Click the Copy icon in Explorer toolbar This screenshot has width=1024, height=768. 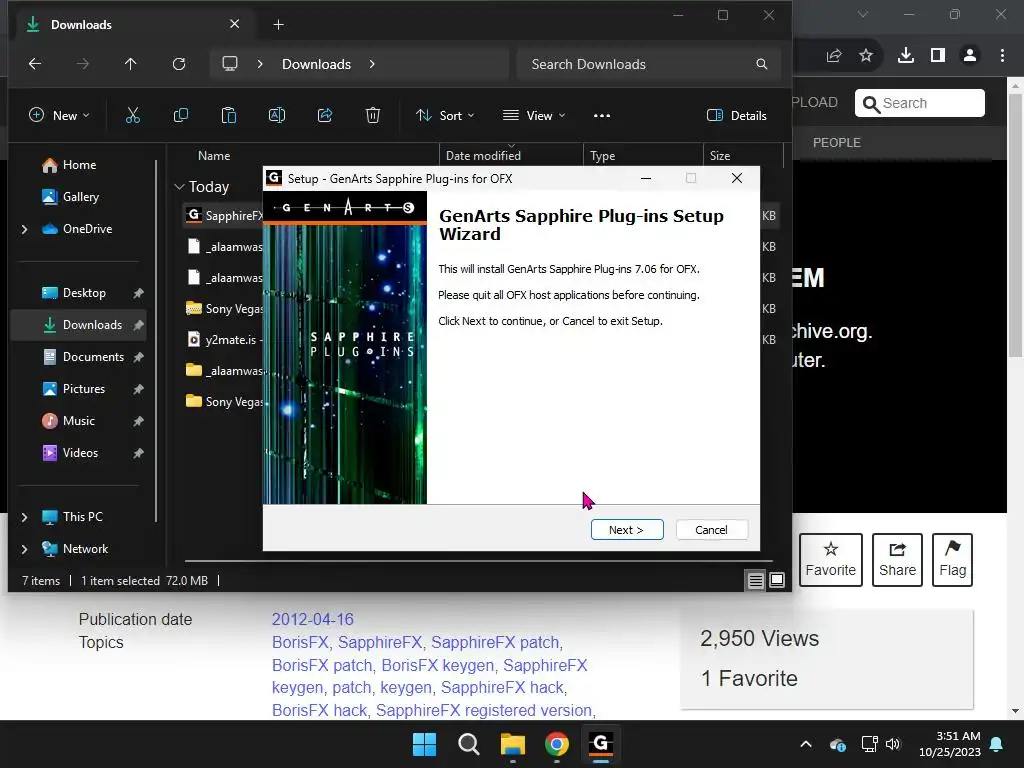click(181, 116)
